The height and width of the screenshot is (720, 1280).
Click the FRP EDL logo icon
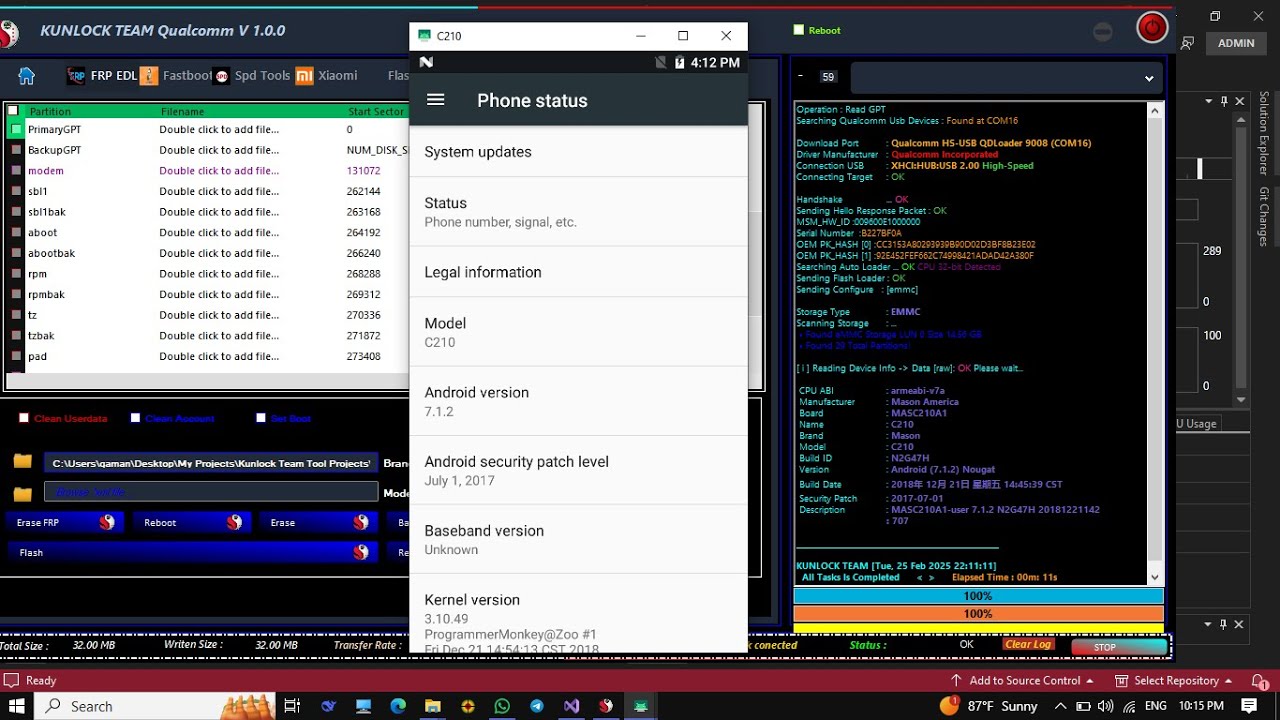(x=76, y=76)
